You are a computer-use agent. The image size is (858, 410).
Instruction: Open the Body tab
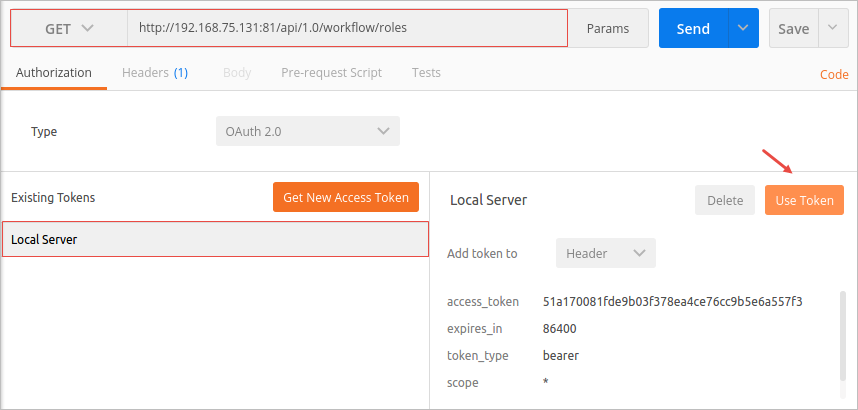[237, 73]
